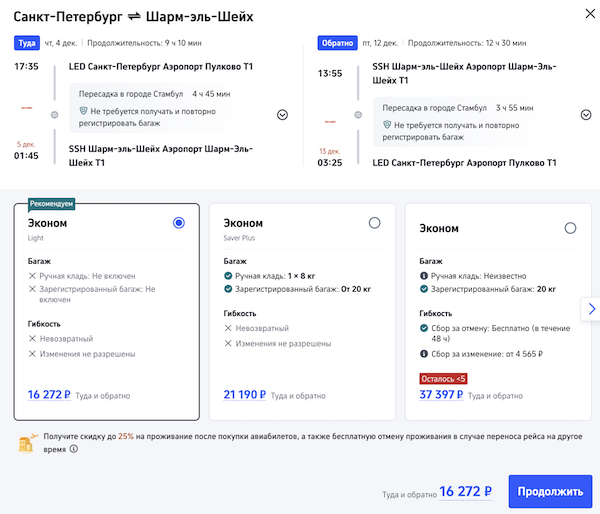
Task: Select the Эконом Light fare radio button
Action: pyautogui.click(x=179, y=223)
